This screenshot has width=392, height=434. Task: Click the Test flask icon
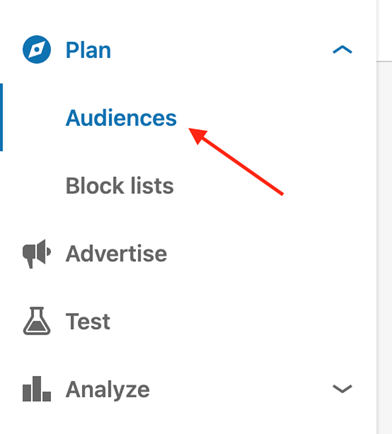point(37,321)
